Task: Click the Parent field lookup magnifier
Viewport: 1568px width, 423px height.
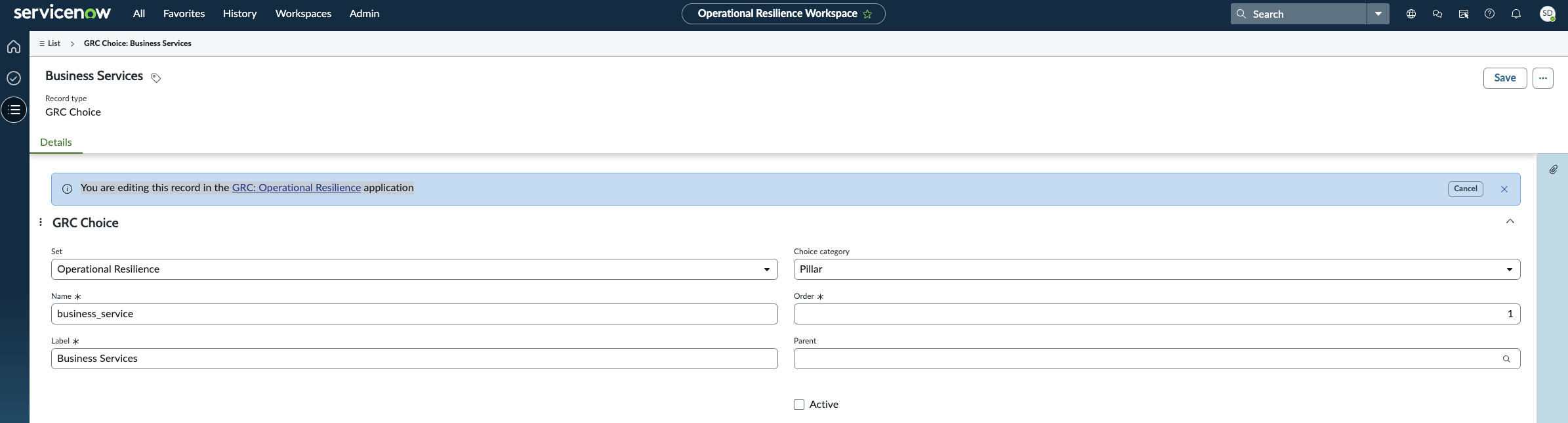Action: [1506, 359]
